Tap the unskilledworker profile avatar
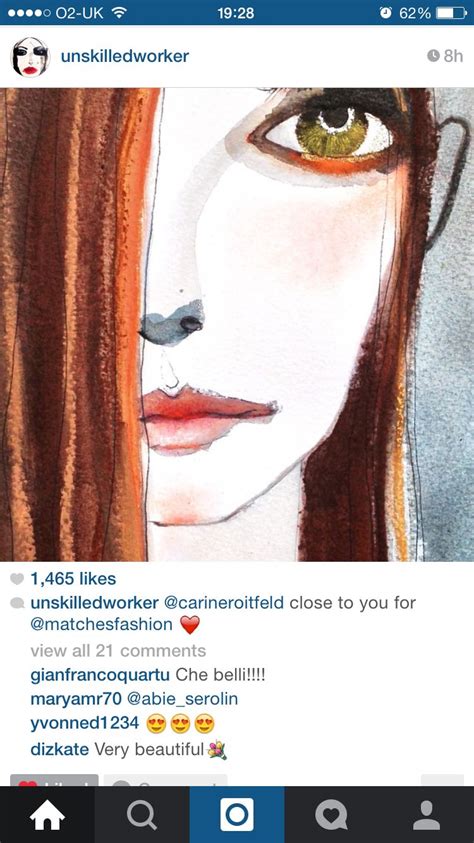This screenshot has width=474, height=843. pyautogui.click(x=31, y=56)
